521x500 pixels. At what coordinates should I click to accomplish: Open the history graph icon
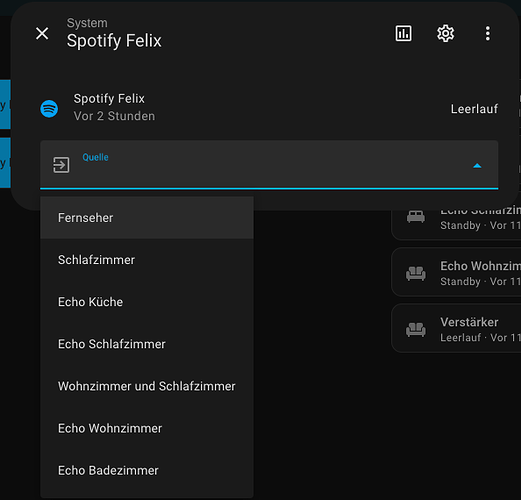coord(403,33)
